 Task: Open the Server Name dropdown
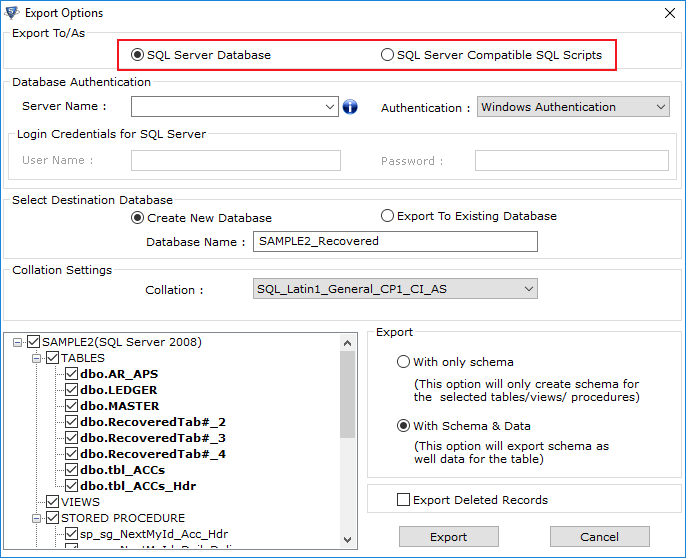pyautogui.click(x=330, y=107)
